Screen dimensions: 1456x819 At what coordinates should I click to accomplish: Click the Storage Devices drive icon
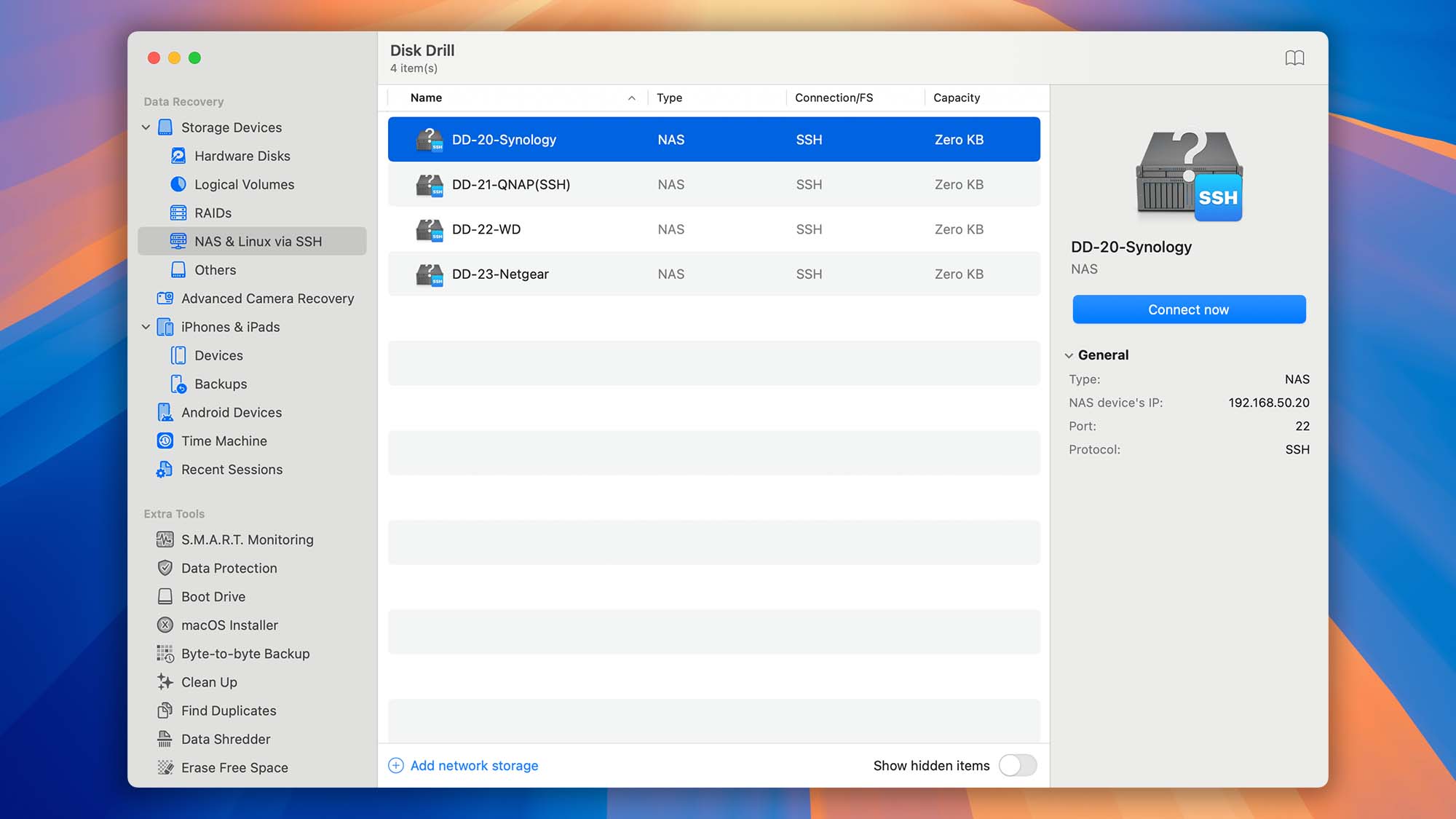[165, 127]
